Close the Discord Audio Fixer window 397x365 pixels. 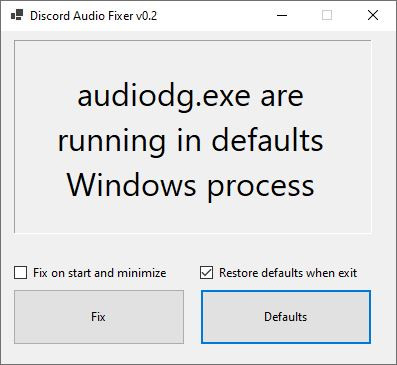tap(373, 15)
